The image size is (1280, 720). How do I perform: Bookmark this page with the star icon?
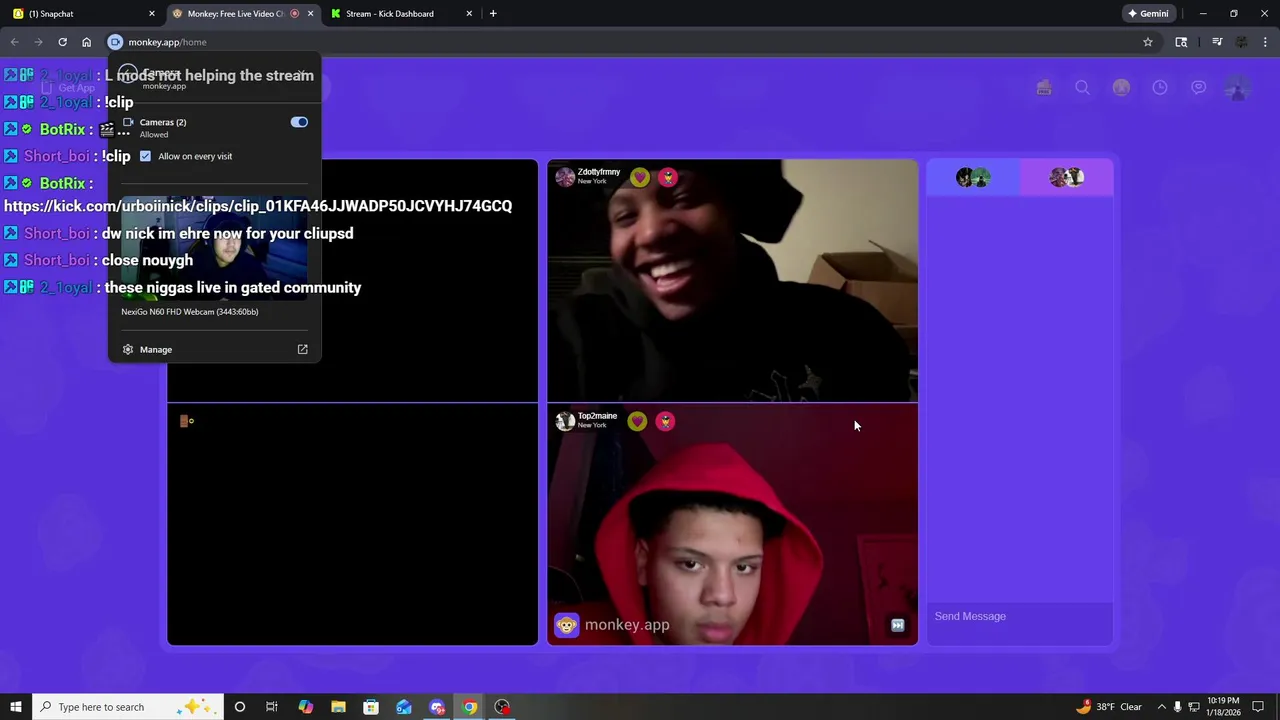pyautogui.click(x=1148, y=42)
